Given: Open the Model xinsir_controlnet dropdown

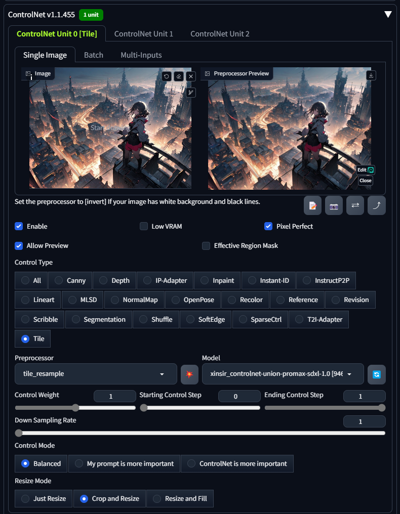Looking at the screenshot, I should (283, 374).
